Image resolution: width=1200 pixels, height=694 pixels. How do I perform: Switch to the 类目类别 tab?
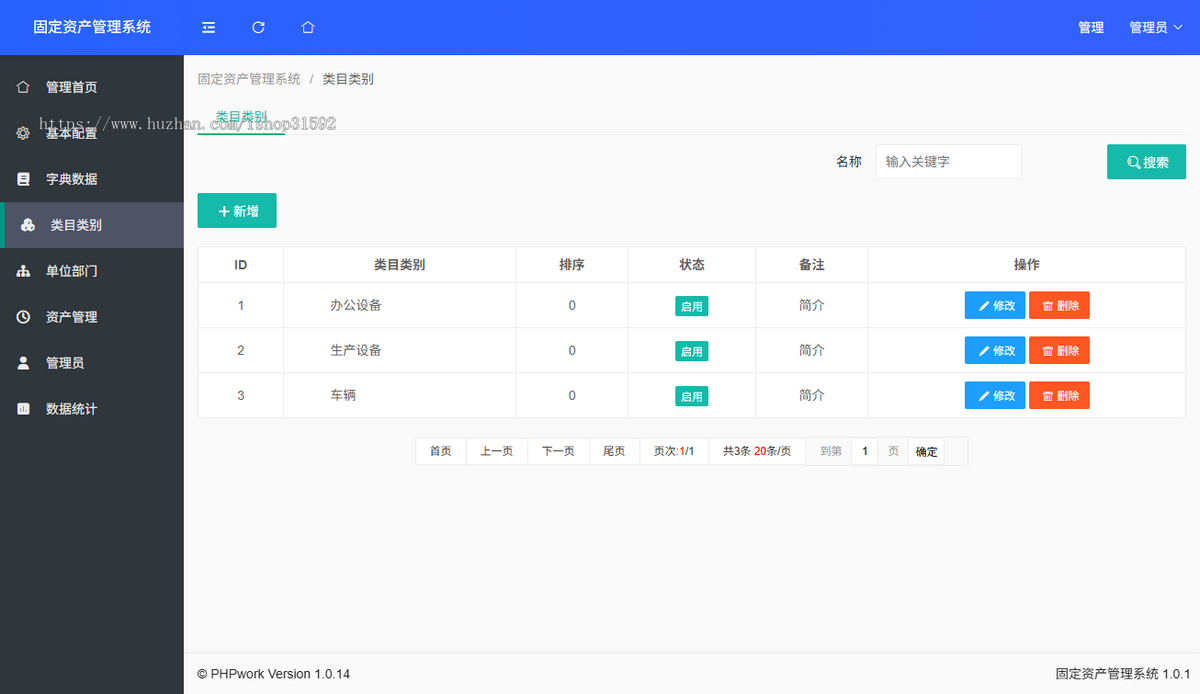pyautogui.click(x=239, y=116)
